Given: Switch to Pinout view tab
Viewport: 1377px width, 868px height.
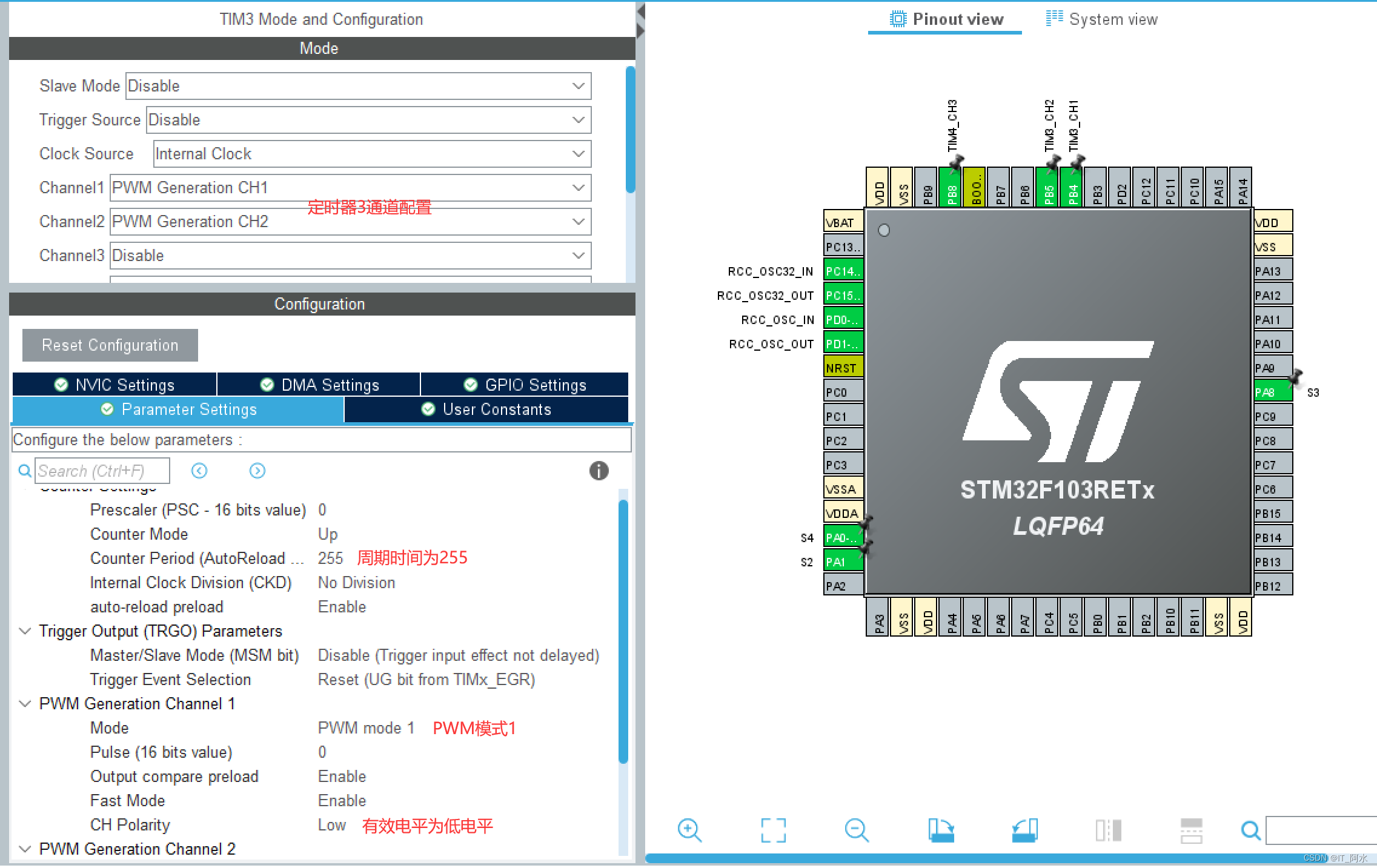Looking at the screenshot, I should tap(946, 19).
